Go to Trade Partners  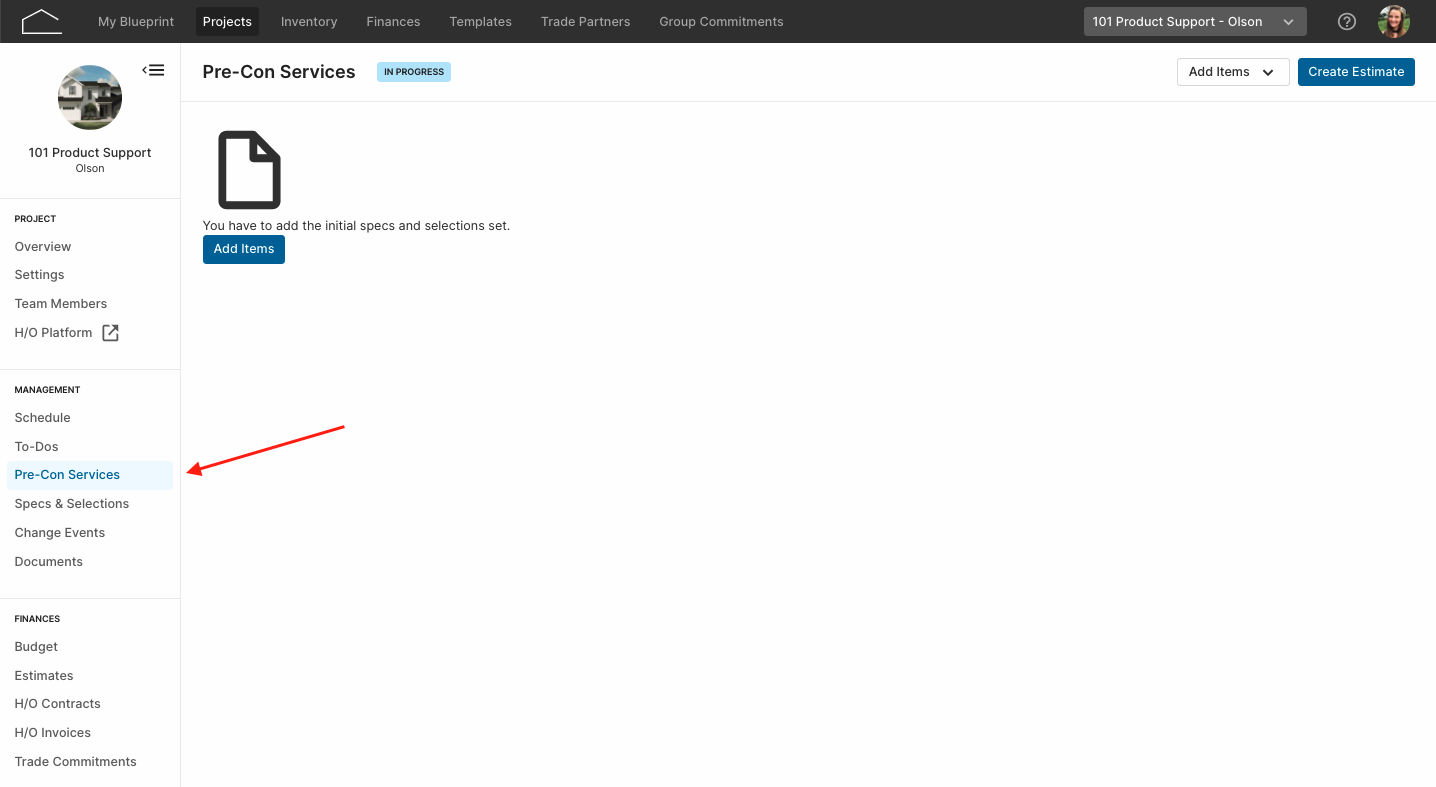coord(586,21)
